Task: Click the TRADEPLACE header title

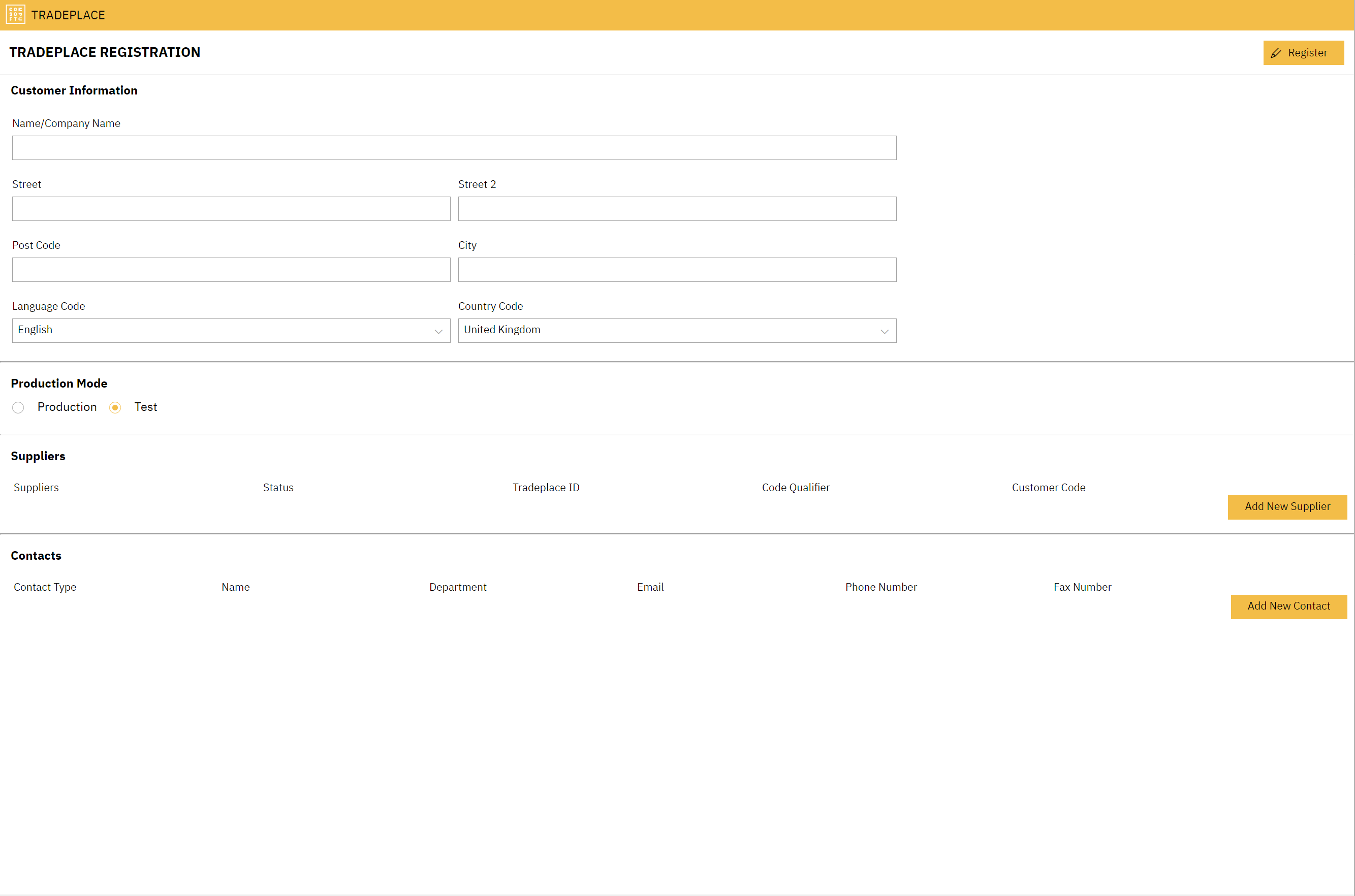Action: 68,15
